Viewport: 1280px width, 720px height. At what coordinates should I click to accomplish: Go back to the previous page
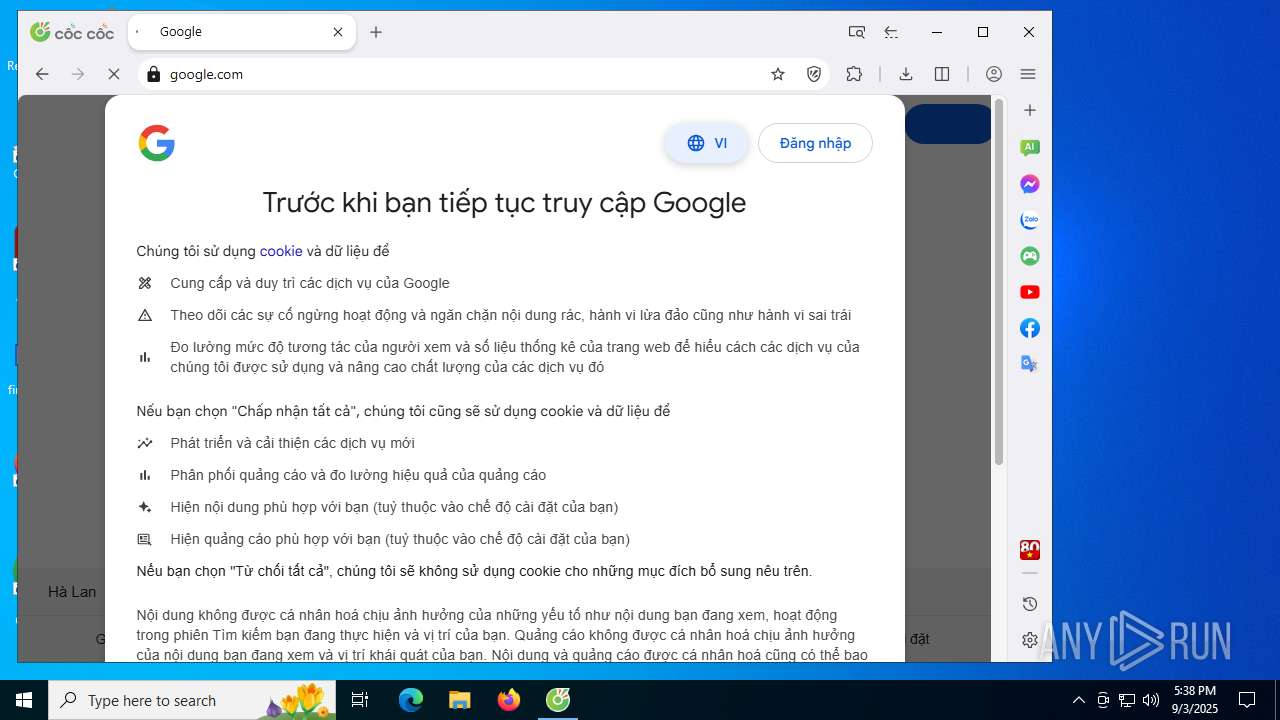coord(42,74)
